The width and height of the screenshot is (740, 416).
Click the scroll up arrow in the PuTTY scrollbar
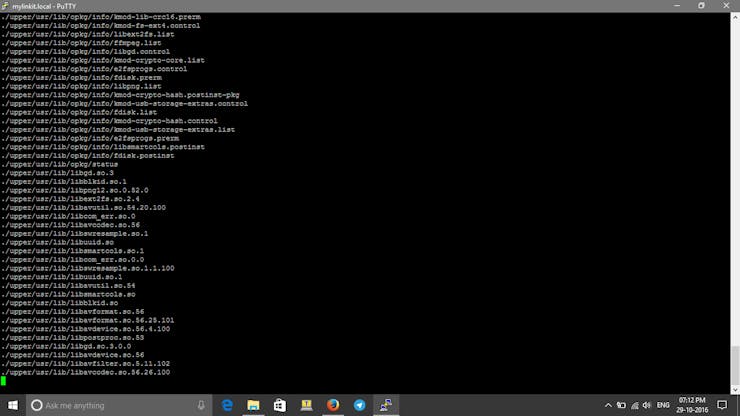tap(735, 17)
